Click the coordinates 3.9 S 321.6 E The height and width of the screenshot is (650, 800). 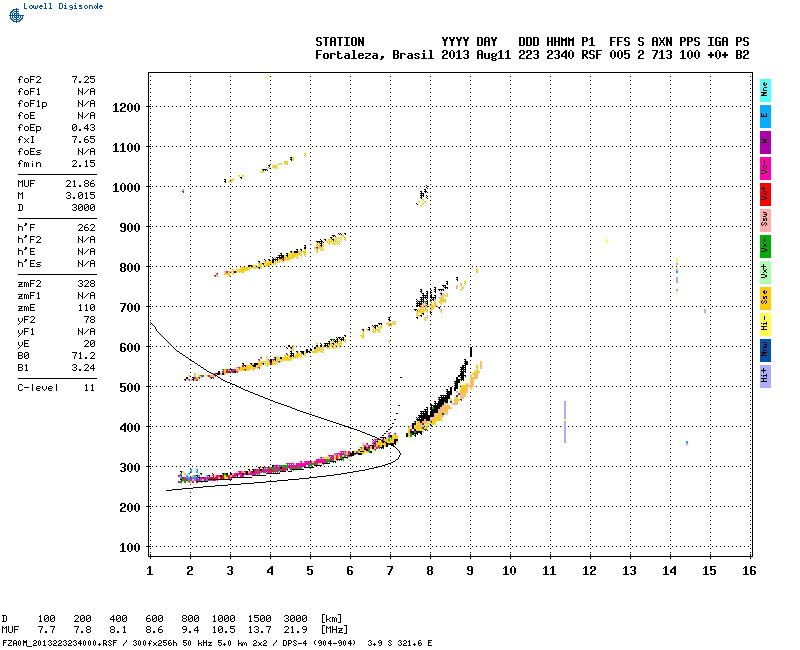[x=399, y=643]
